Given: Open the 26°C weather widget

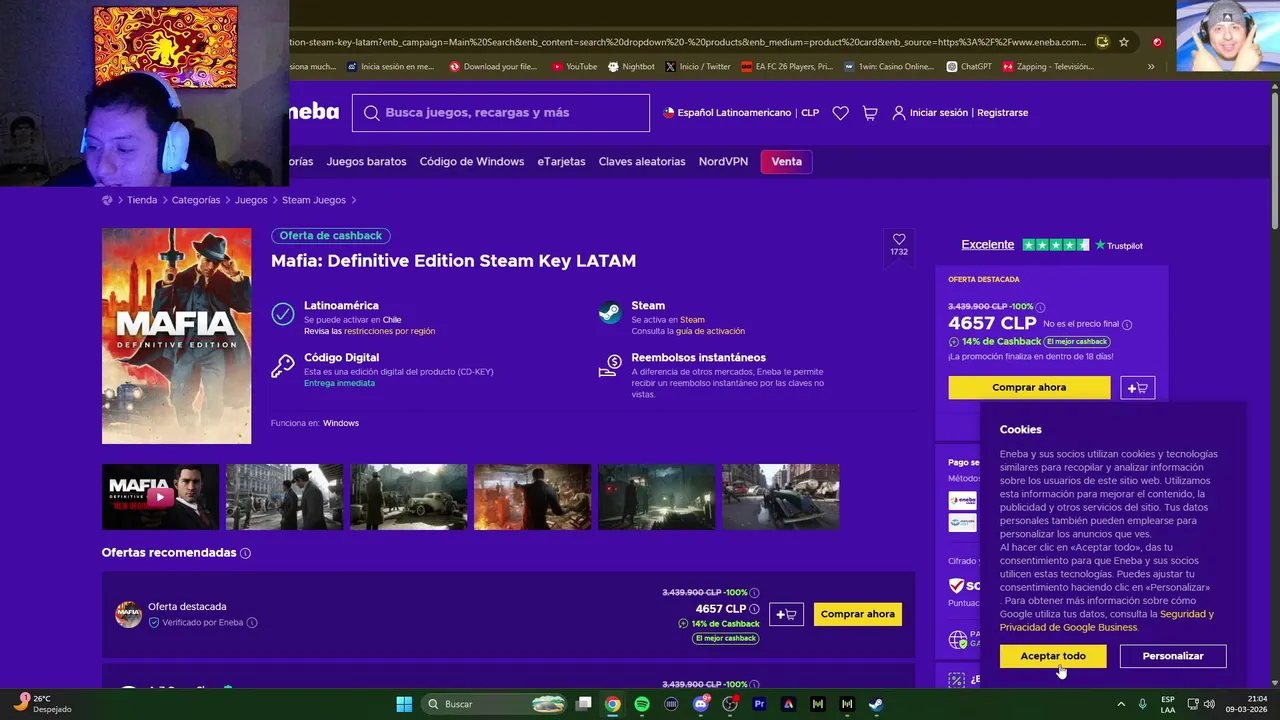Looking at the screenshot, I should coord(42,704).
